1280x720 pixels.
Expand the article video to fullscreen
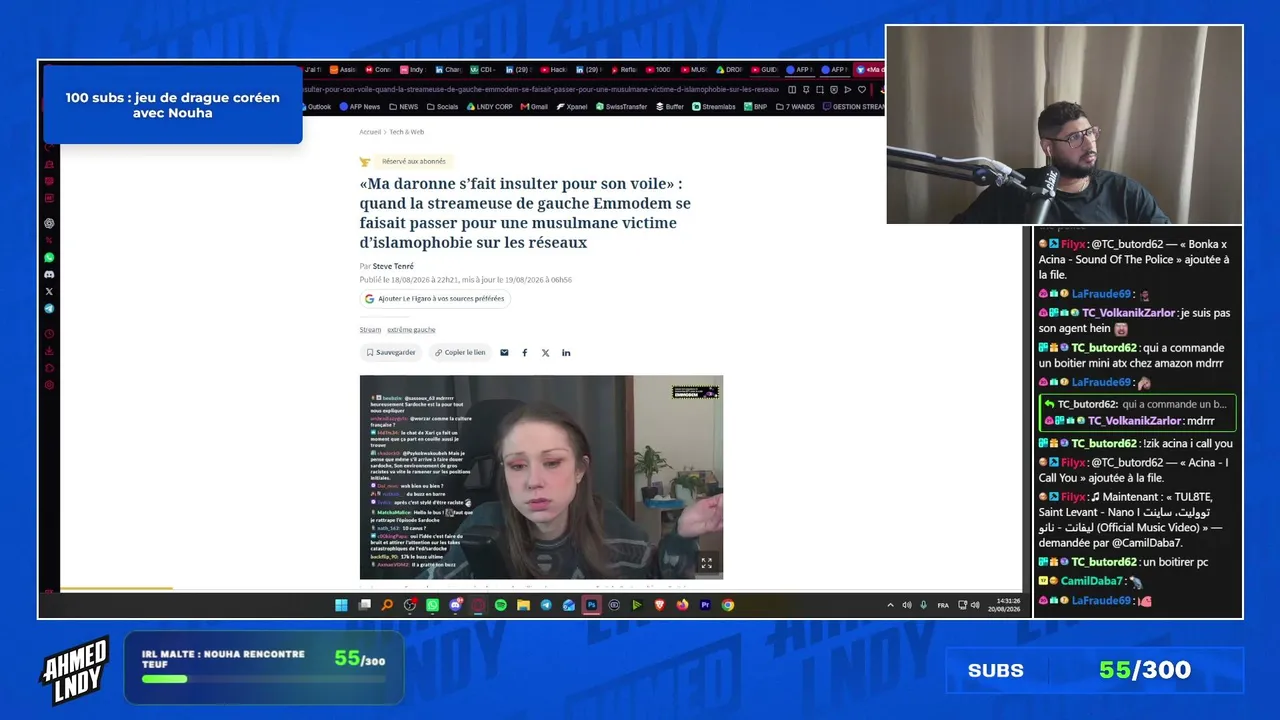tap(706, 563)
